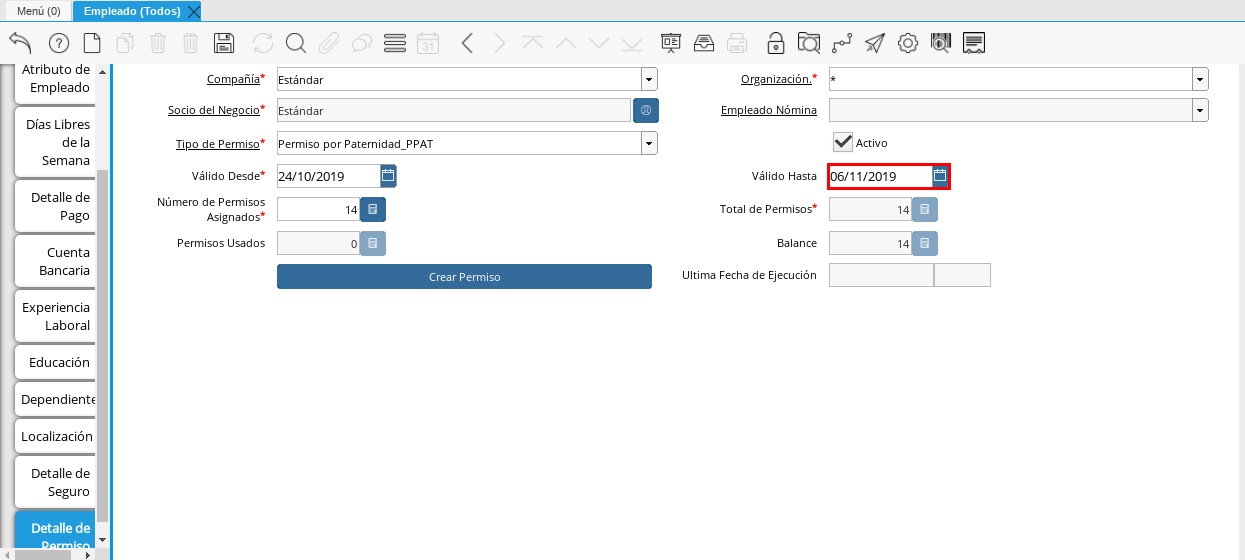1245x560 pixels.
Task: Save record with floppy disk icon
Action: [x=224, y=43]
